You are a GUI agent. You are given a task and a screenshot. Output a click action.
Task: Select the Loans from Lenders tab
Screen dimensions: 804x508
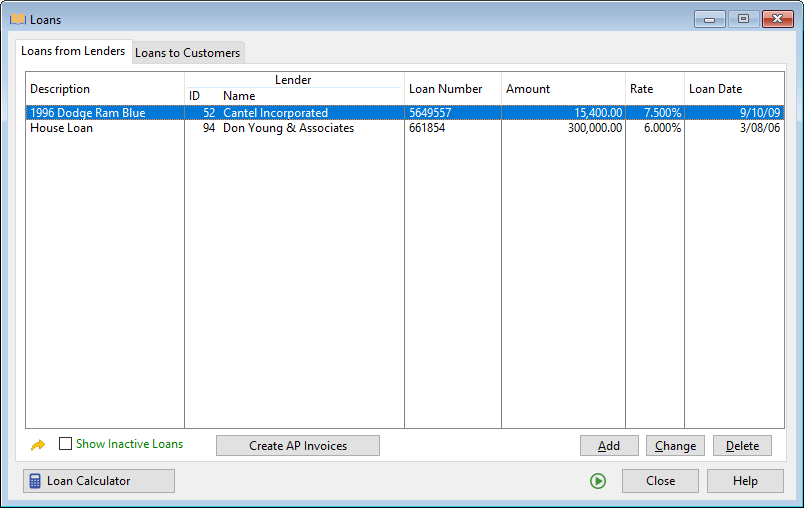[x=73, y=51]
